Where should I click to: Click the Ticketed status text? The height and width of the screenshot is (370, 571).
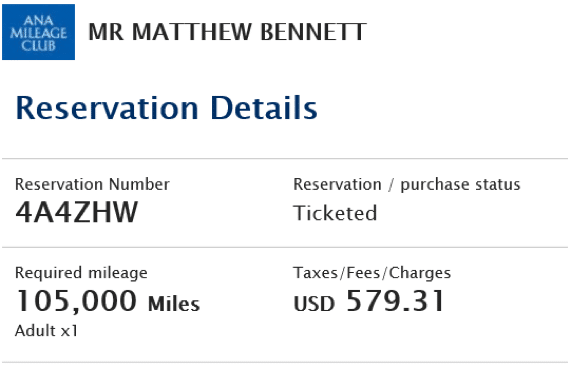[x=335, y=213]
